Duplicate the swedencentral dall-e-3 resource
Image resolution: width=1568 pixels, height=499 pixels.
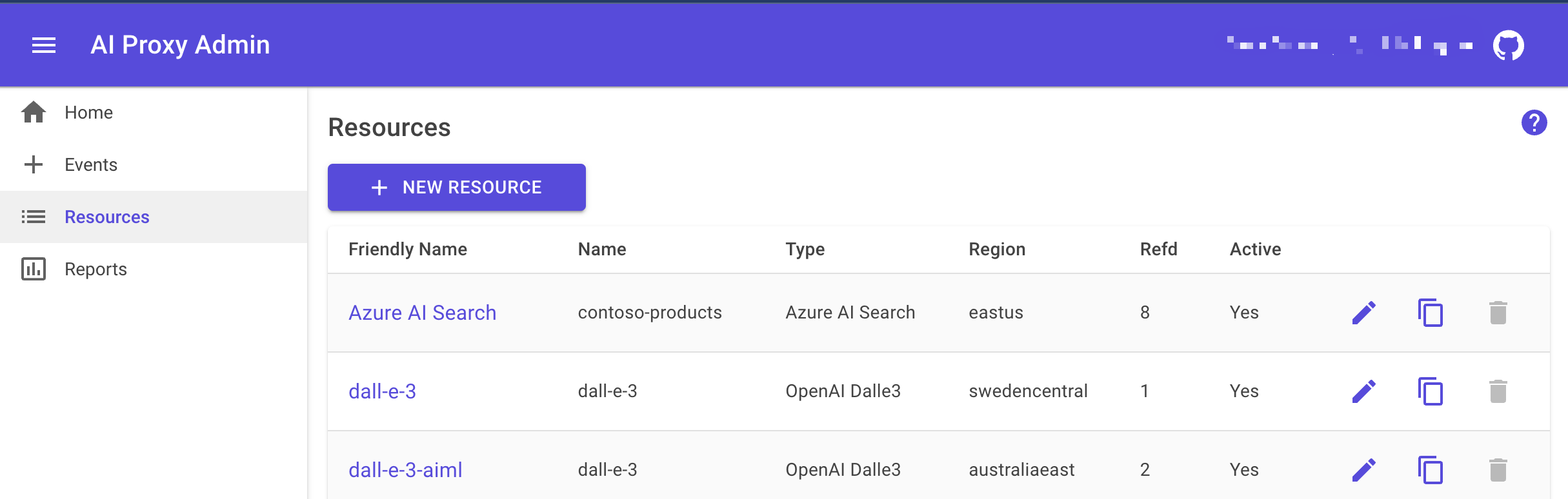pyautogui.click(x=1431, y=391)
